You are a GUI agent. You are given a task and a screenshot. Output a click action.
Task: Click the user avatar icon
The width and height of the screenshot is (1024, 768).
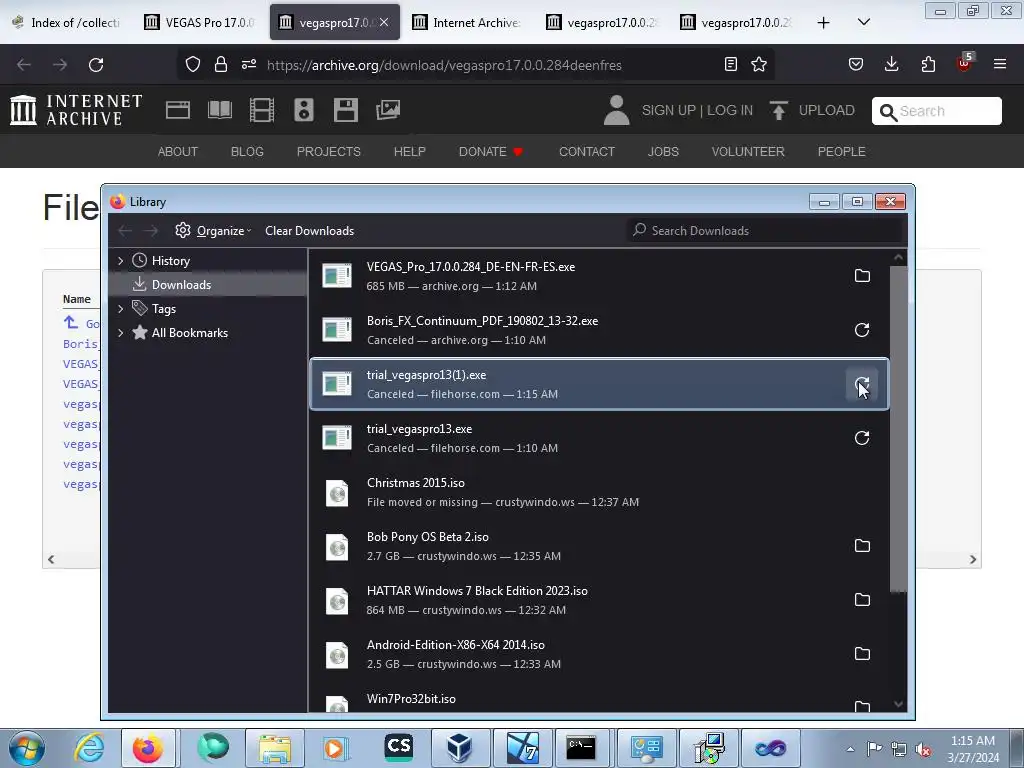click(x=616, y=110)
